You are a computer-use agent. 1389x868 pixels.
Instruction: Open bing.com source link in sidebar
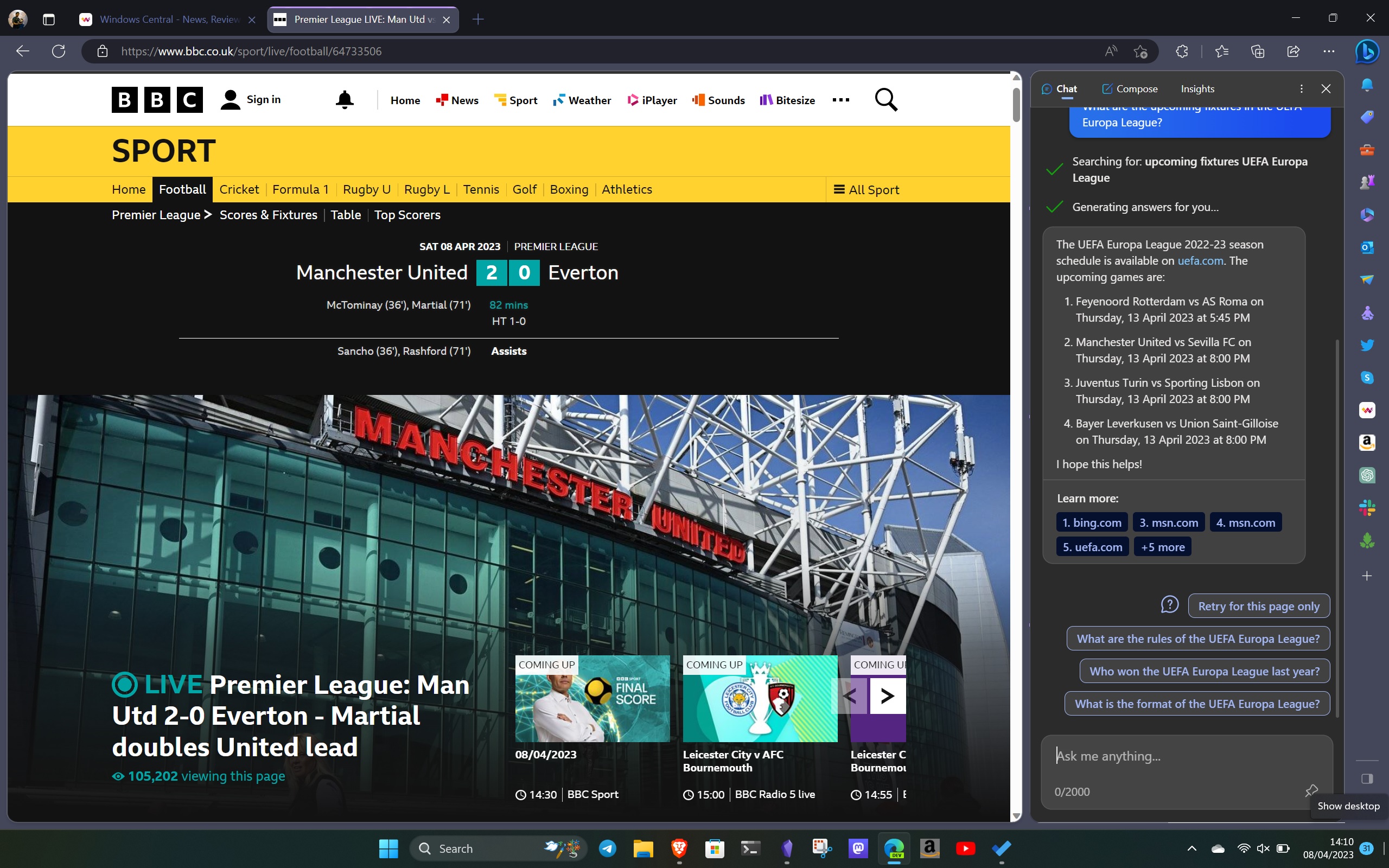[x=1092, y=522]
